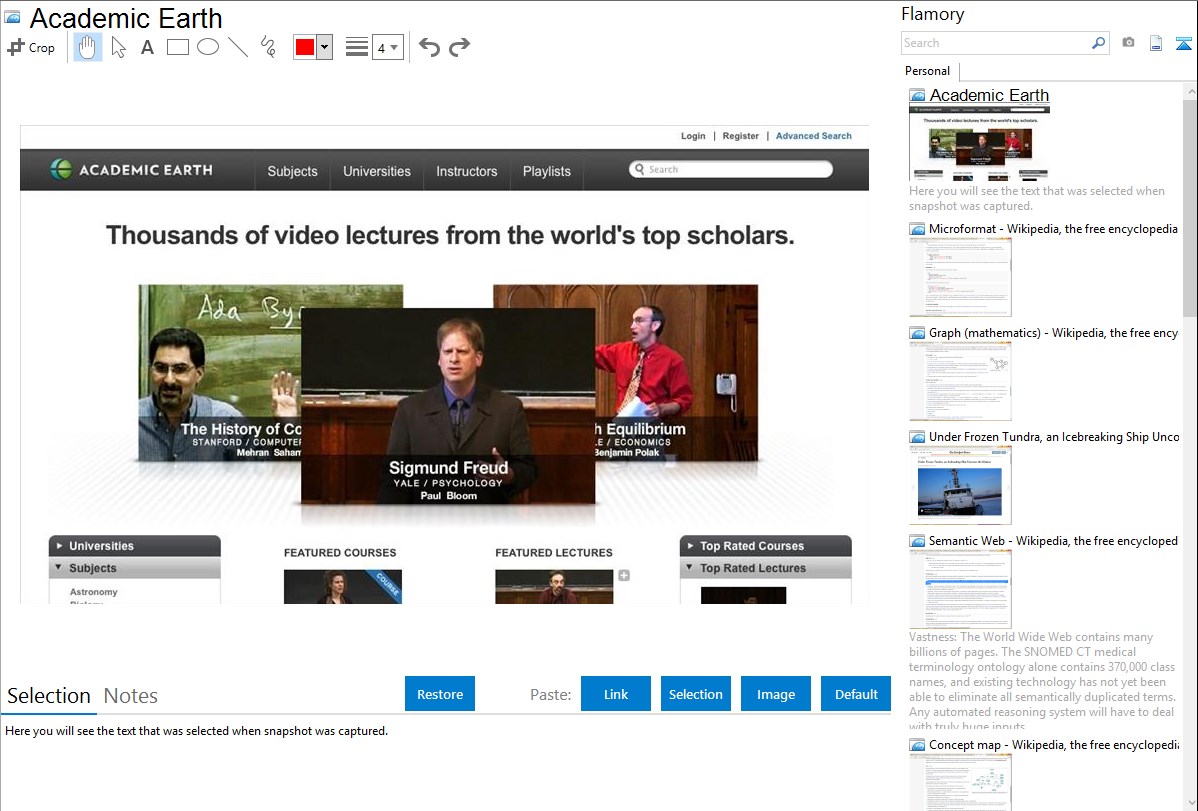Image resolution: width=1198 pixels, height=811 pixels.
Task: Activate the hand pan tool
Action: 88,47
